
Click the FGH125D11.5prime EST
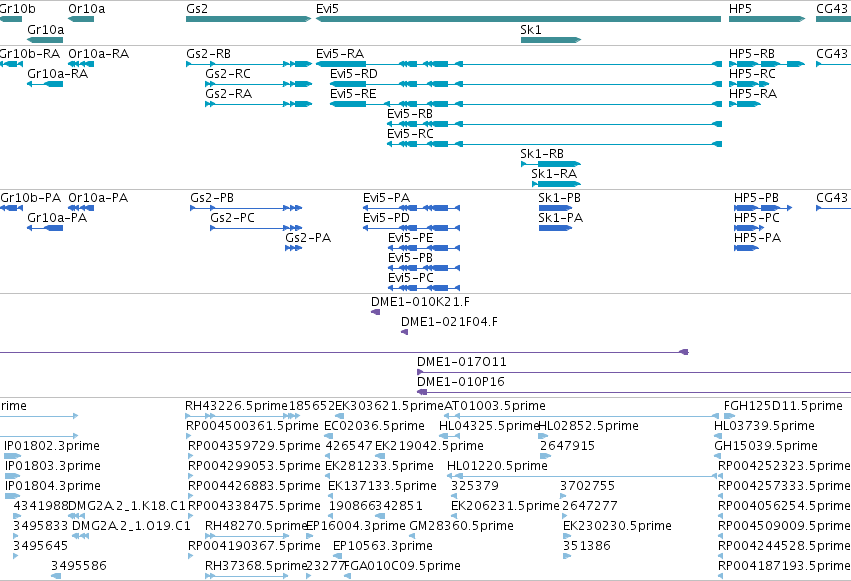click(729, 416)
